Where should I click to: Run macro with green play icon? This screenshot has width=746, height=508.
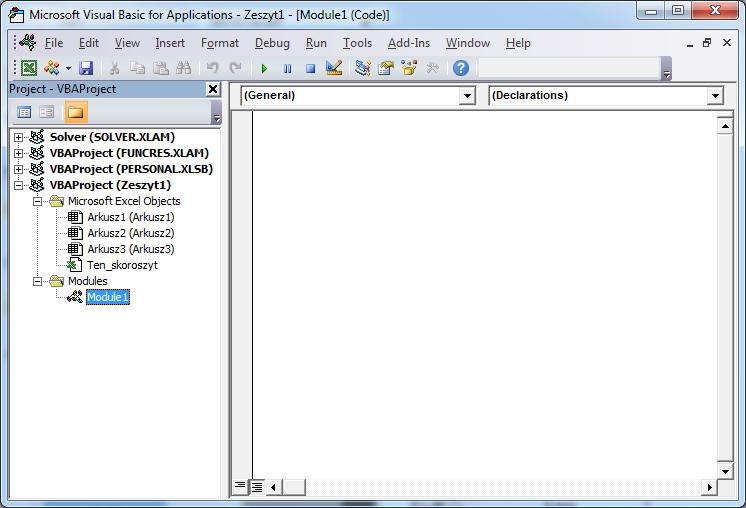click(x=265, y=69)
